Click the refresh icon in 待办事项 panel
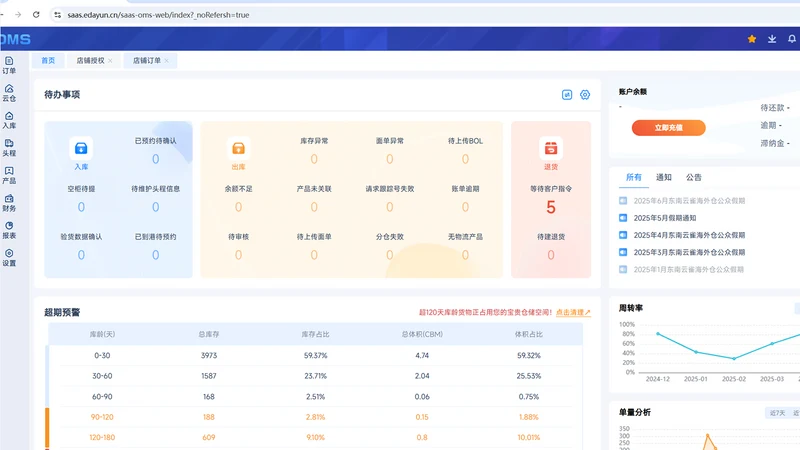Screen dimensions: 800x450 (567, 95)
